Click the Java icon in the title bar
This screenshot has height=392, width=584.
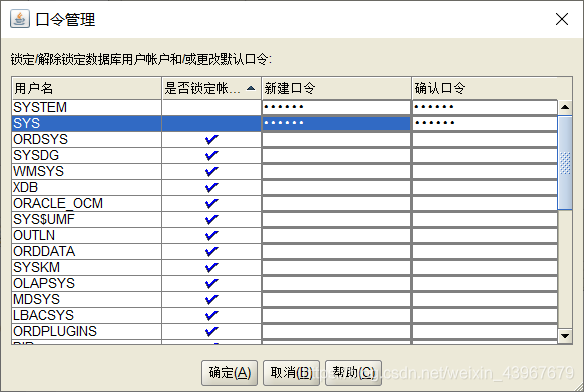point(19,19)
